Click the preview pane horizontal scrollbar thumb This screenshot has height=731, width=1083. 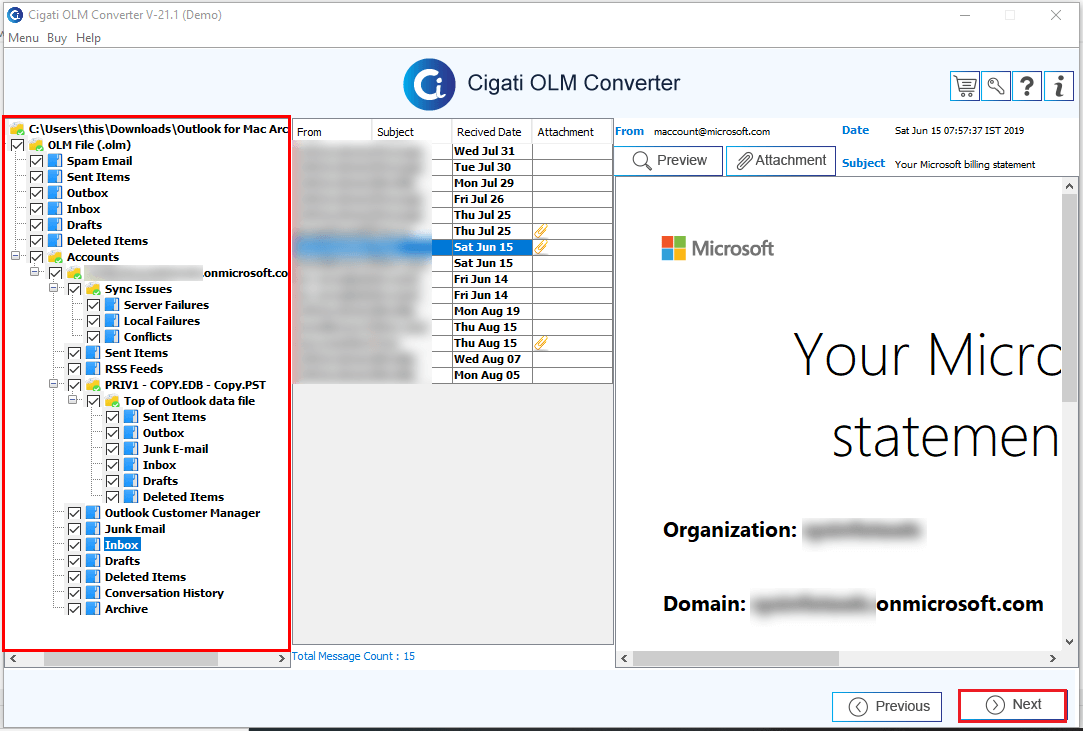[736, 658]
